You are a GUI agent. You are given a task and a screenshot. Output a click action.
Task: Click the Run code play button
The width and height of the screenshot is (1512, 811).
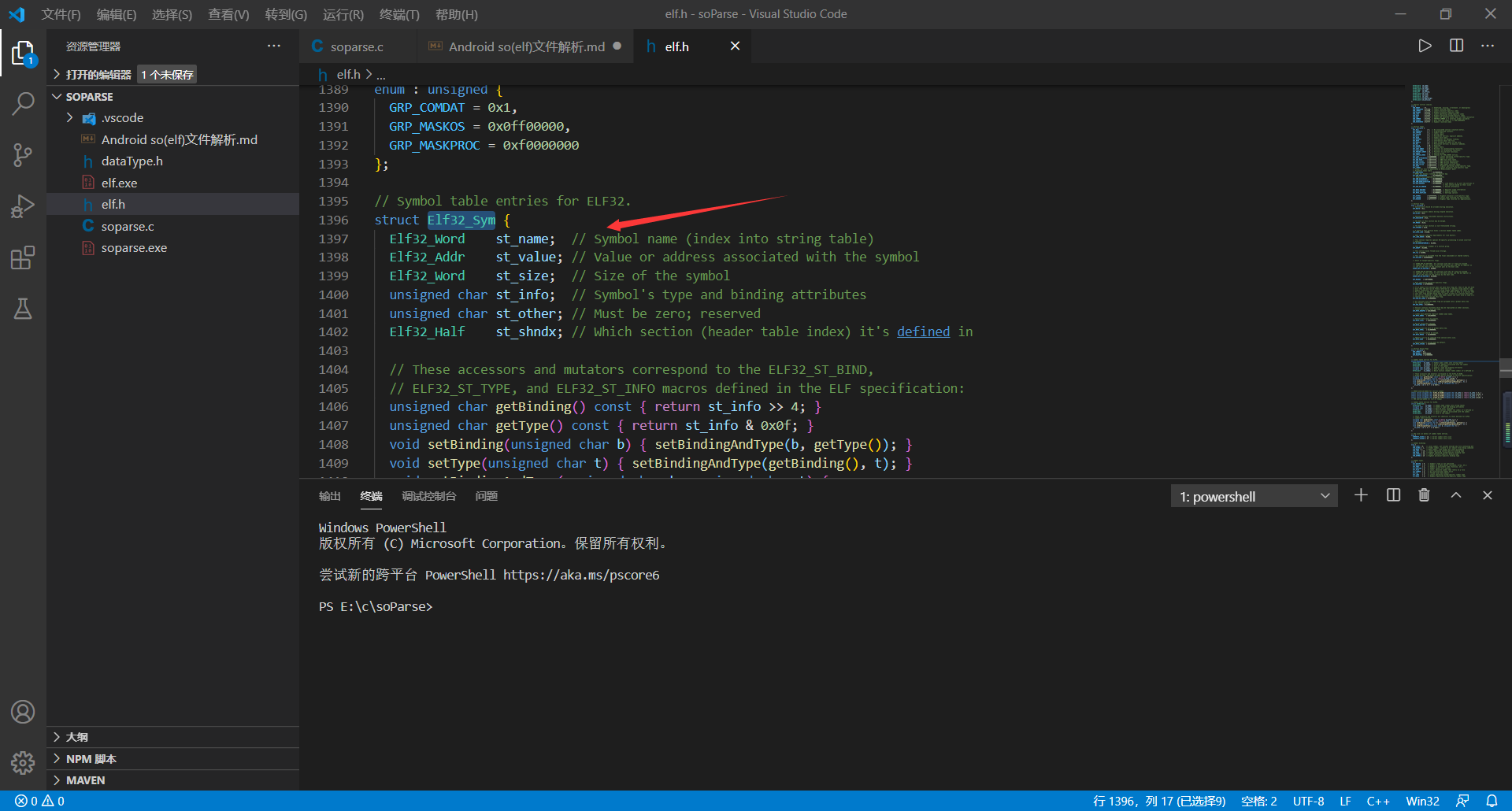point(1425,46)
